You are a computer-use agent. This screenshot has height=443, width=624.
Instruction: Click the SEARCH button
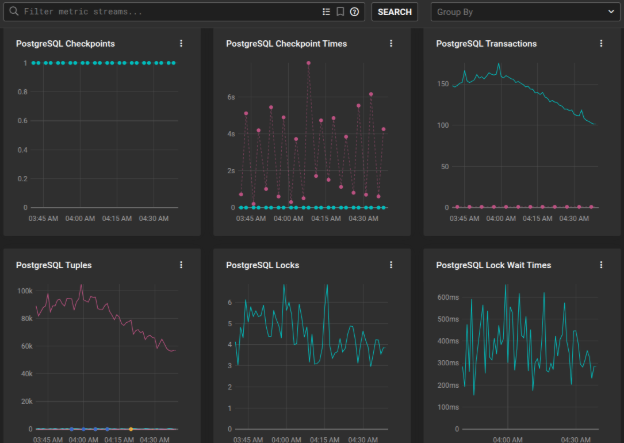click(x=394, y=12)
